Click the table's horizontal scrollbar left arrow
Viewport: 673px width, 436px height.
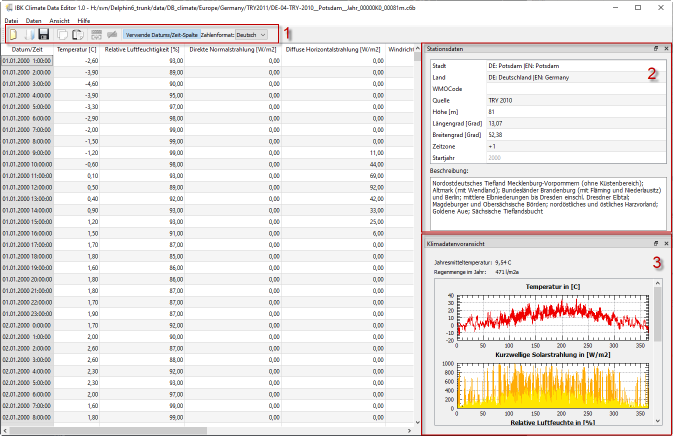tap(5, 430)
